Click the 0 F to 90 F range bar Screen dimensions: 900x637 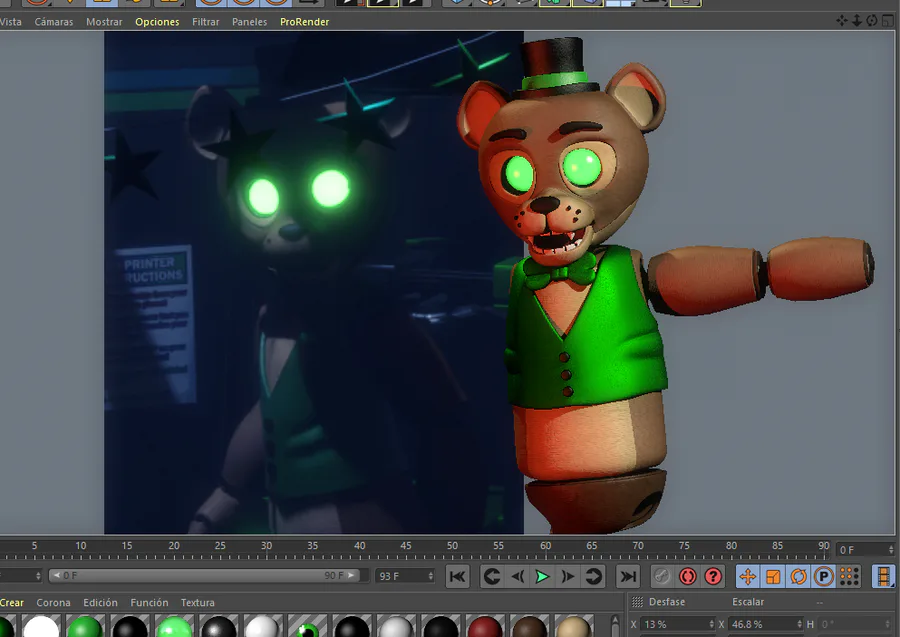204,575
